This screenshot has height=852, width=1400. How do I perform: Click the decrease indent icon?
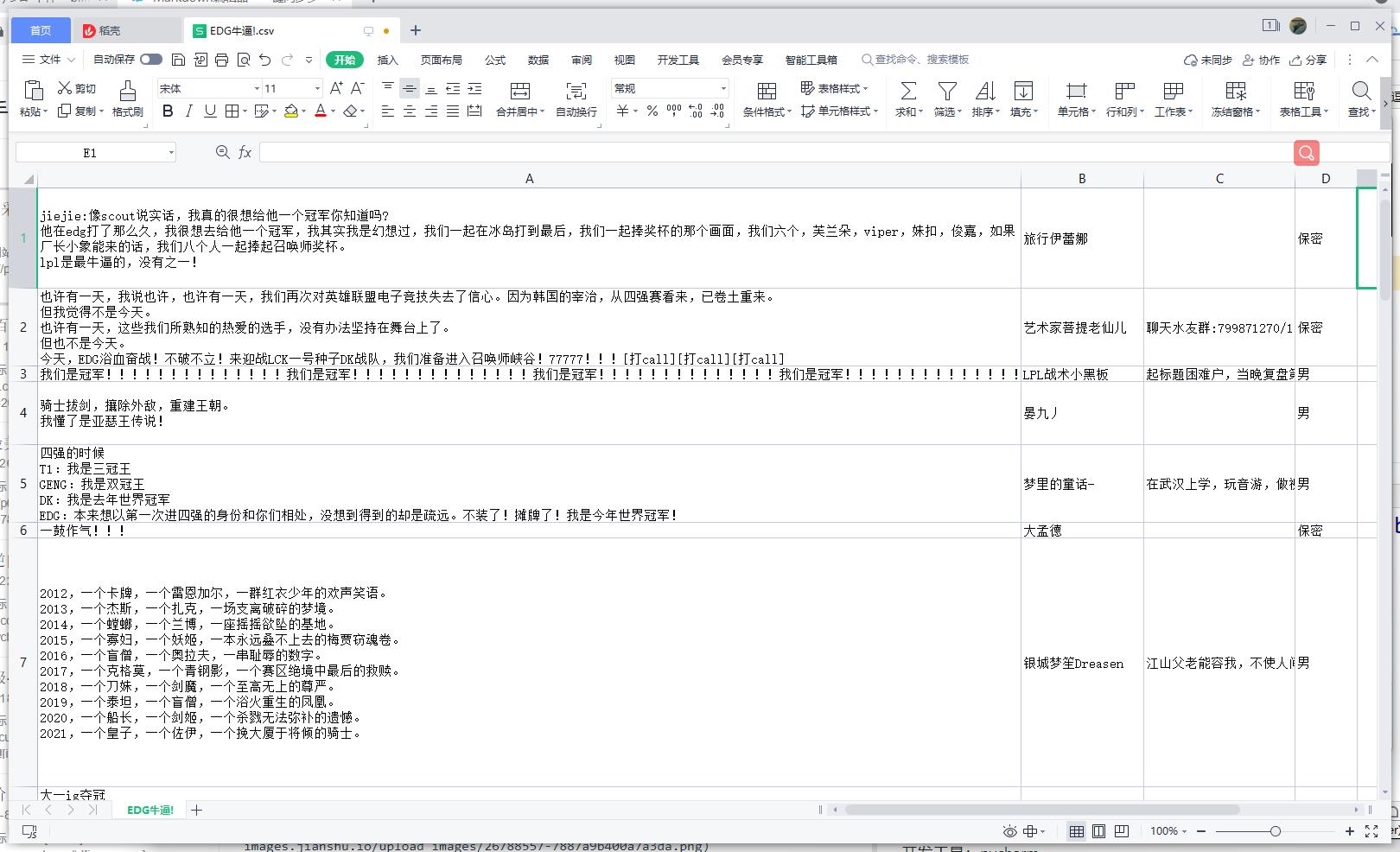point(453,88)
